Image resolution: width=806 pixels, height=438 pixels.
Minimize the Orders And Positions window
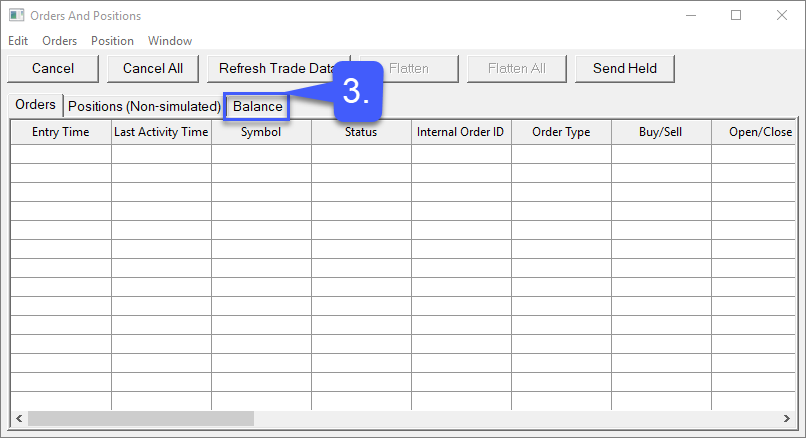coord(691,15)
